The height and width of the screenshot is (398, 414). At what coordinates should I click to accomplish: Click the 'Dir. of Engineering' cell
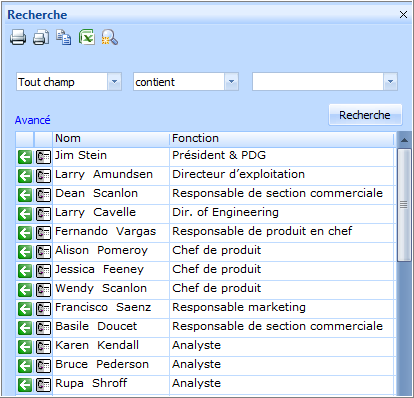click(282, 214)
